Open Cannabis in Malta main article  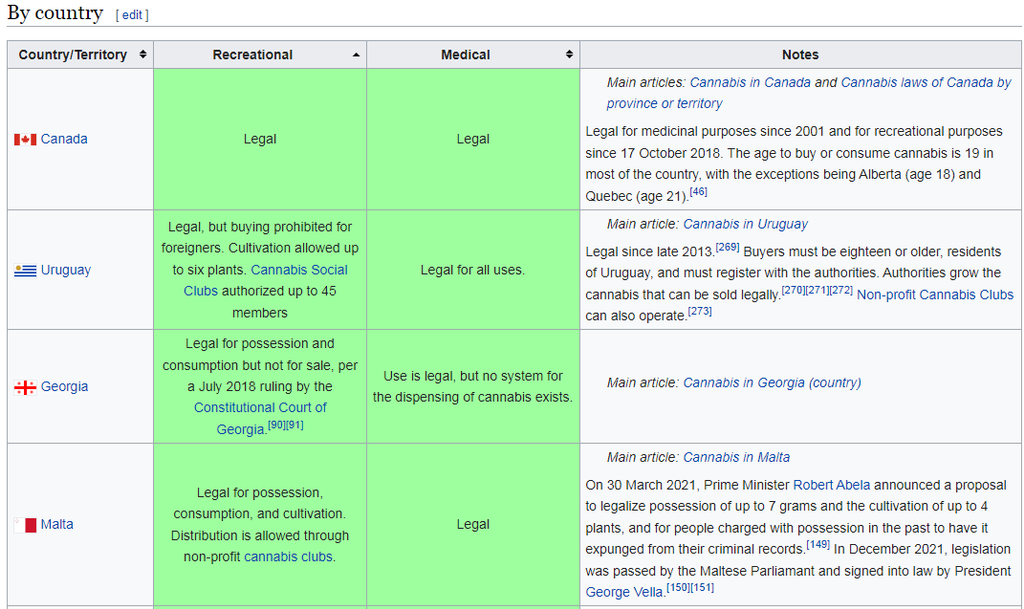(x=736, y=458)
